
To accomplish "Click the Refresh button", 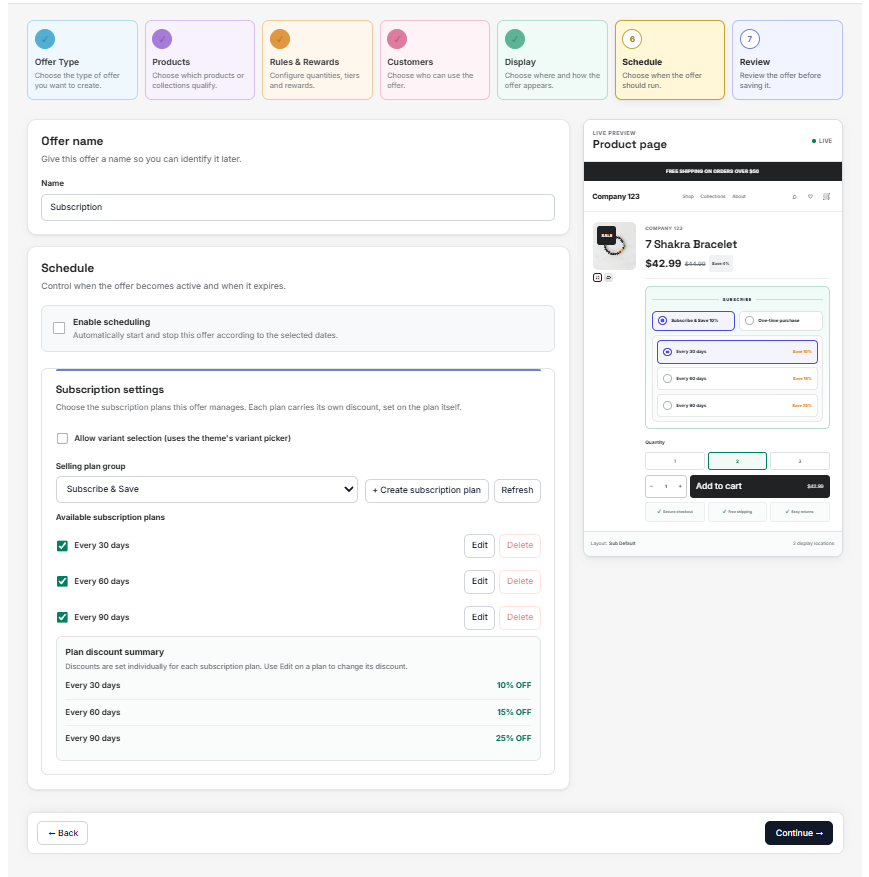I will (x=517, y=491).
